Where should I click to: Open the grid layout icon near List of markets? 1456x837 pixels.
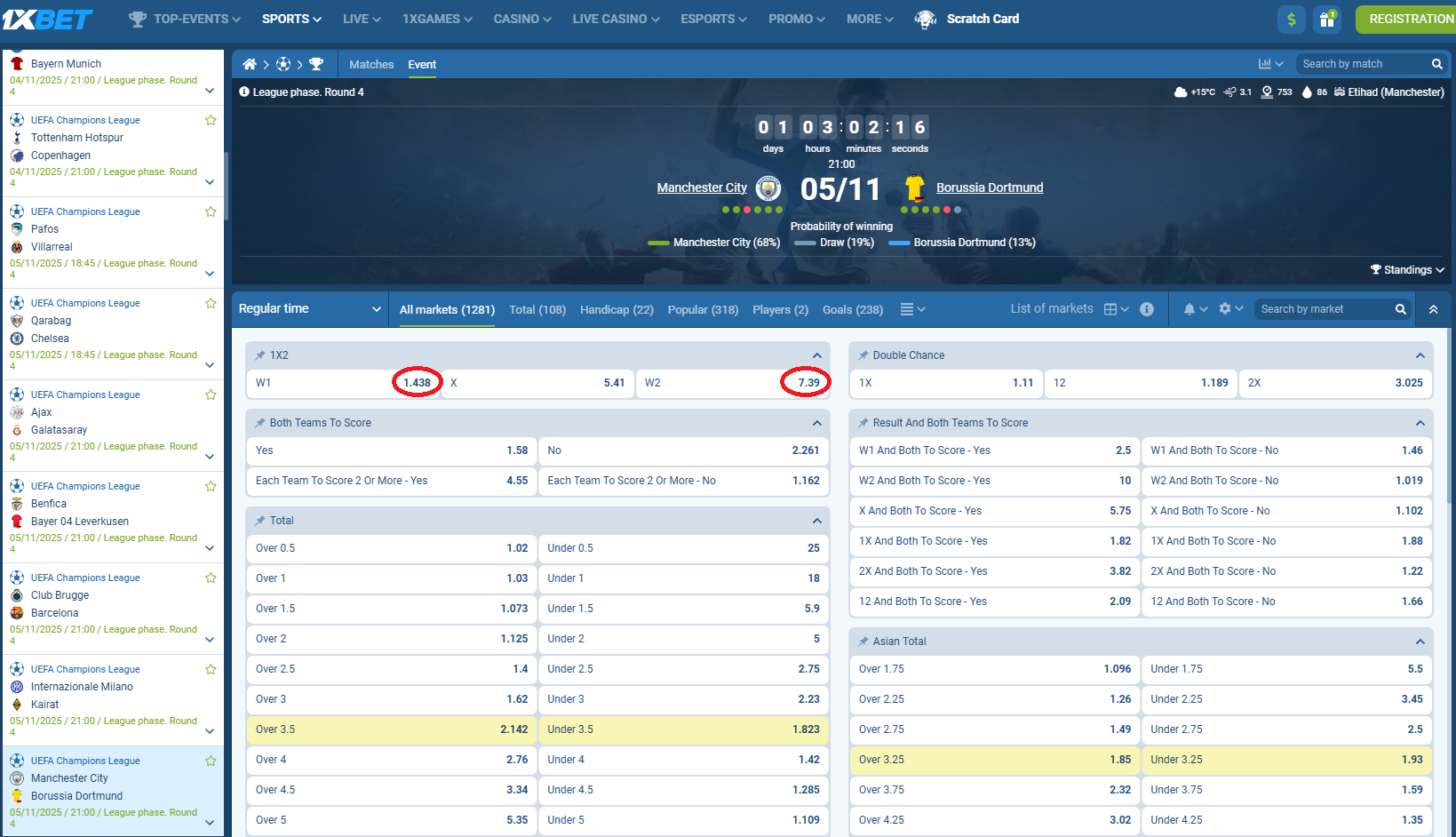1112,308
